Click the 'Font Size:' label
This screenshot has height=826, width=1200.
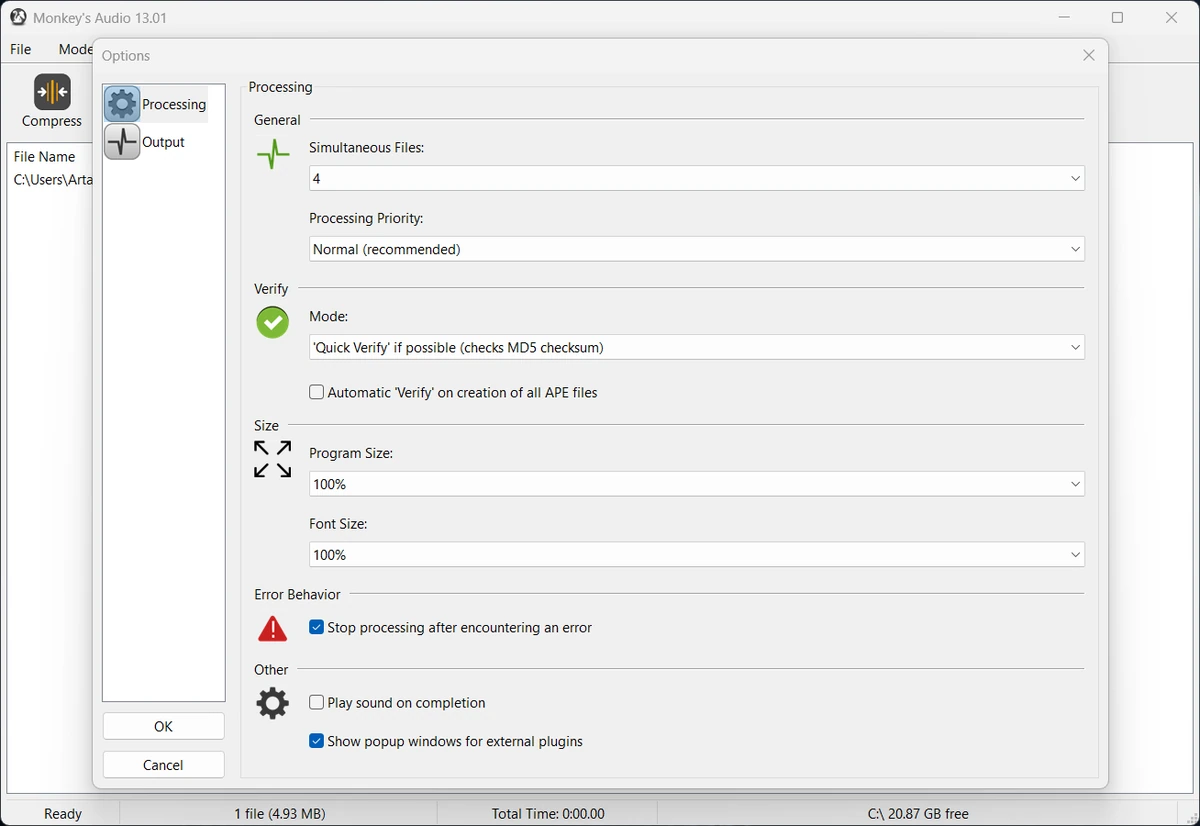click(x=339, y=524)
